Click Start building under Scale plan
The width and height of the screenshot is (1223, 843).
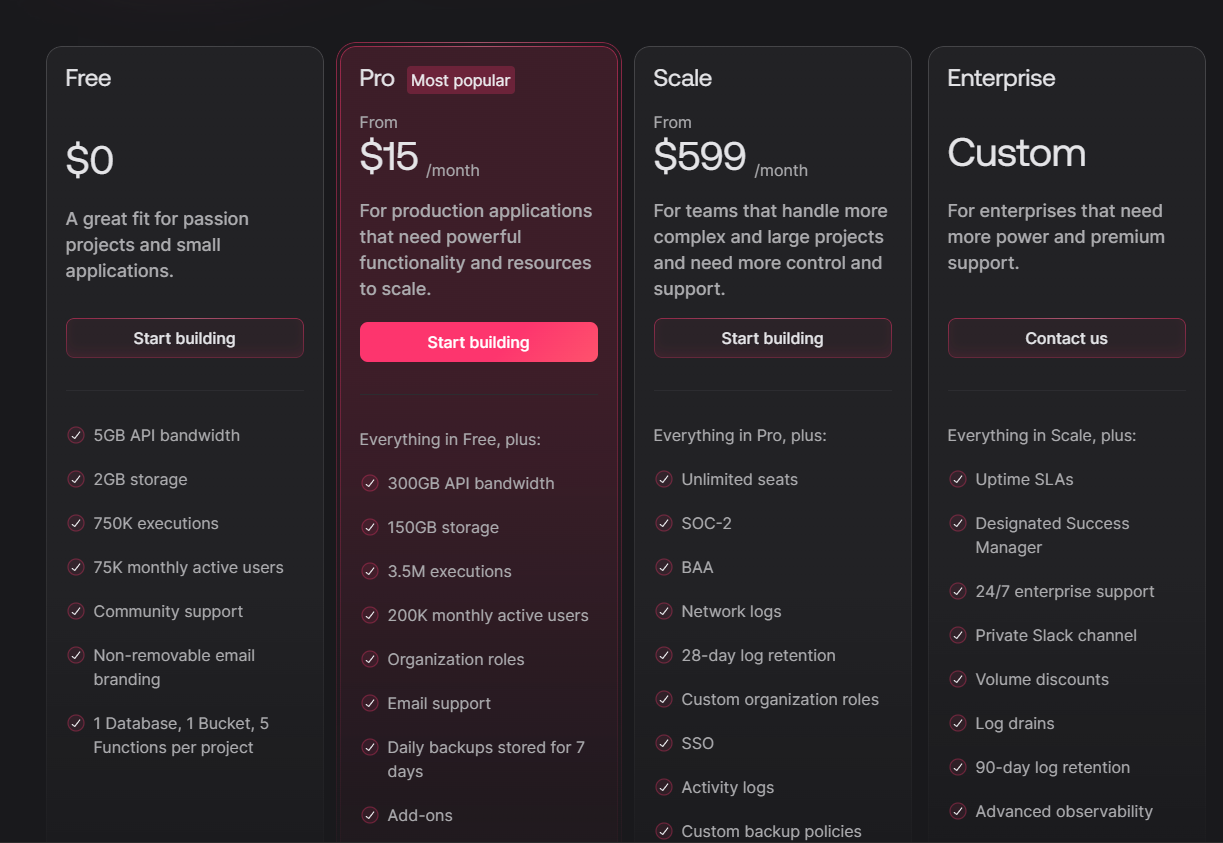pos(772,338)
